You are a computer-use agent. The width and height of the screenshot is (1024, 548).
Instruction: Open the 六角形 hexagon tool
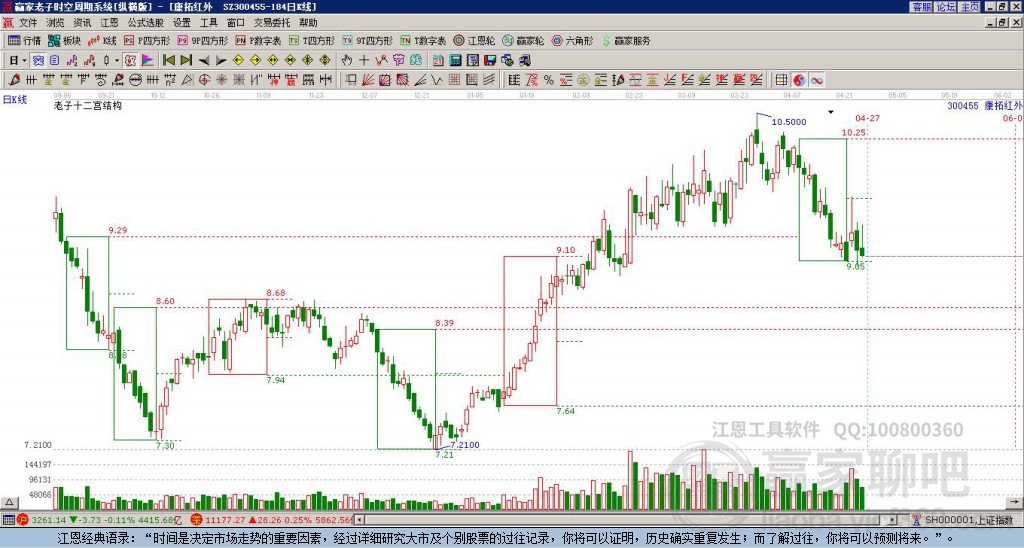pos(572,40)
